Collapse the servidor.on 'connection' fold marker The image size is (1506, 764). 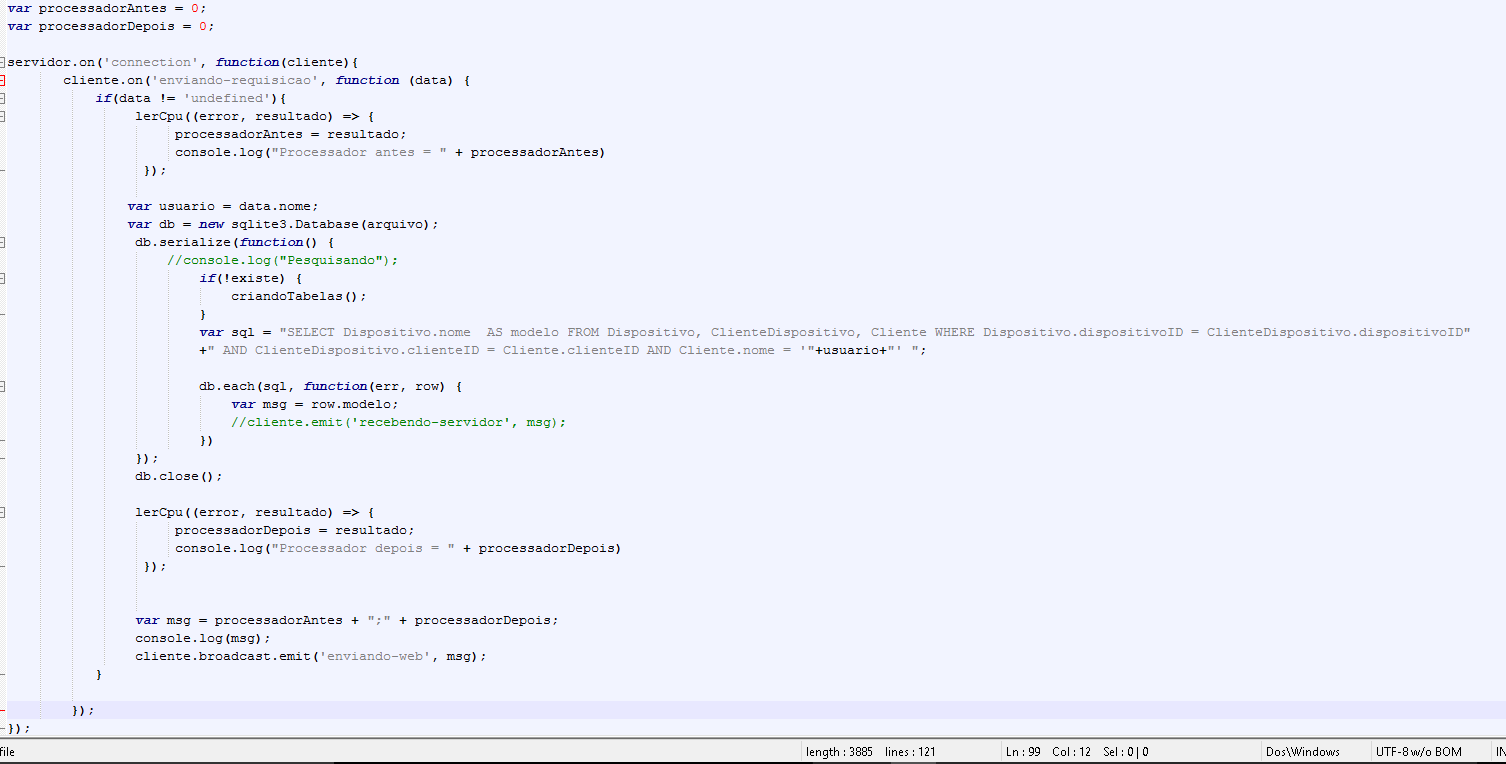coord(3,62)
